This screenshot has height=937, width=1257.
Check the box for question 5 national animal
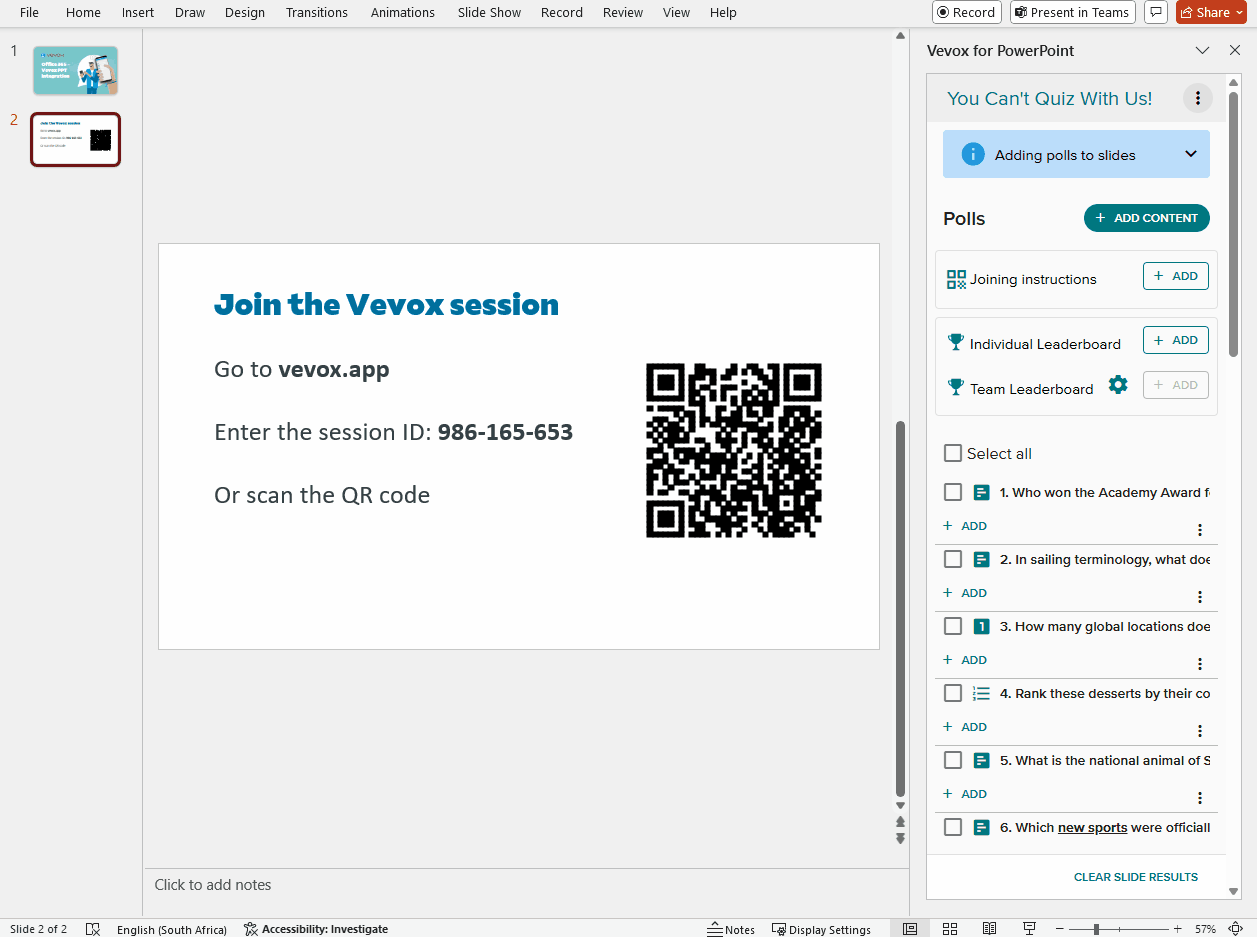pyautogui.click(x=953, y=760)
